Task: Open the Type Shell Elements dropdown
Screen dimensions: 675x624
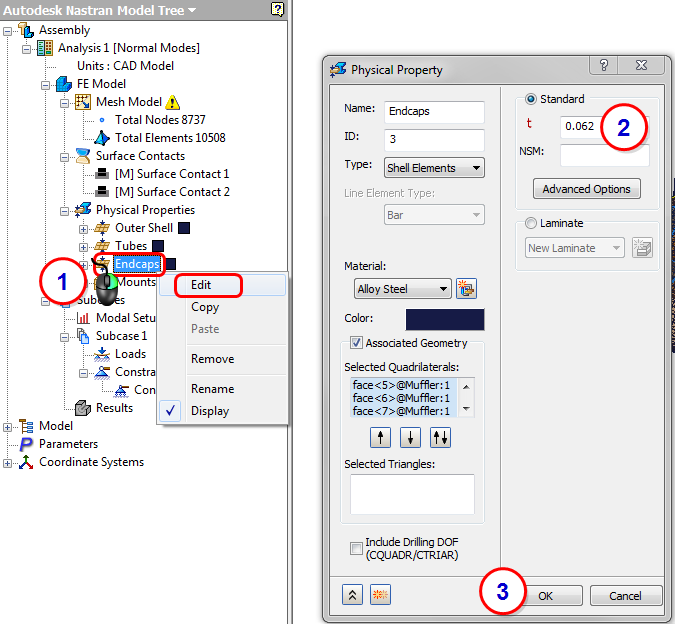Action: [434, 168]
